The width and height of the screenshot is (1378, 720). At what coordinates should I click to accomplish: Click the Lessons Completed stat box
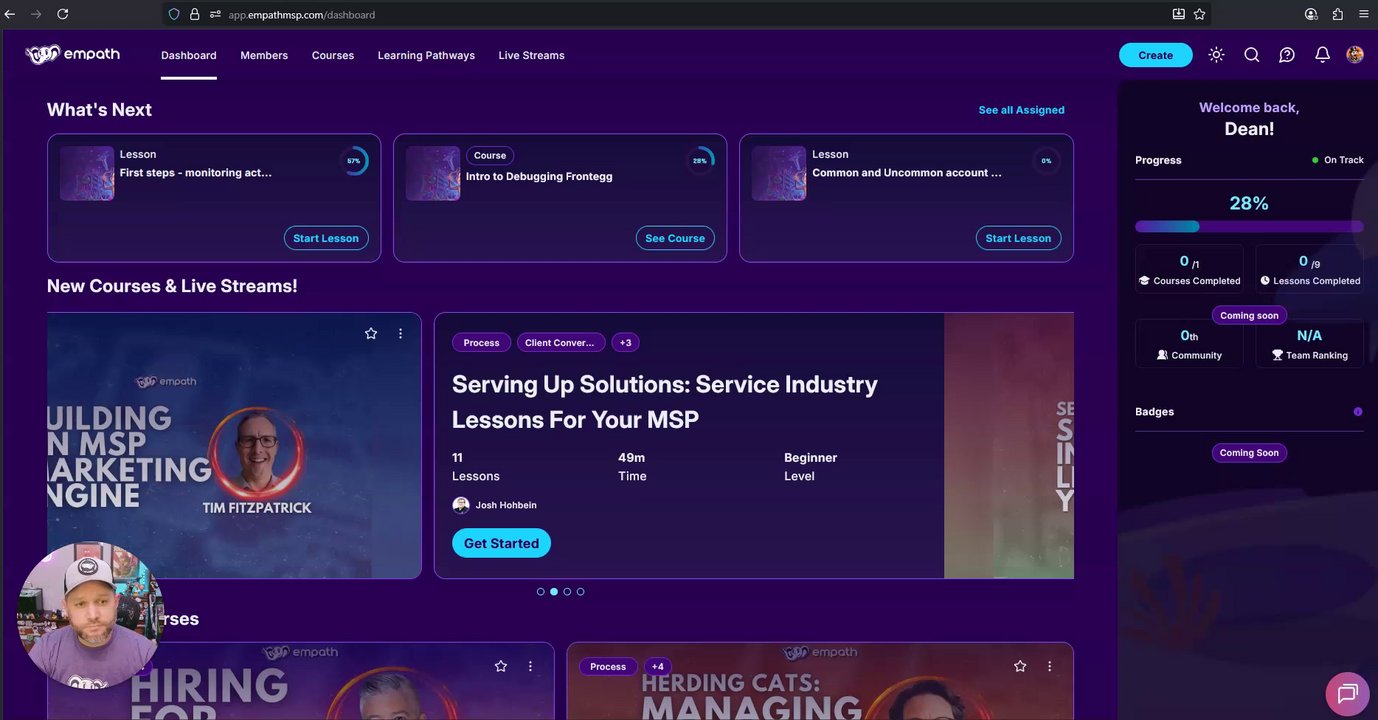pyautogui.click(x=1310, y=269)
